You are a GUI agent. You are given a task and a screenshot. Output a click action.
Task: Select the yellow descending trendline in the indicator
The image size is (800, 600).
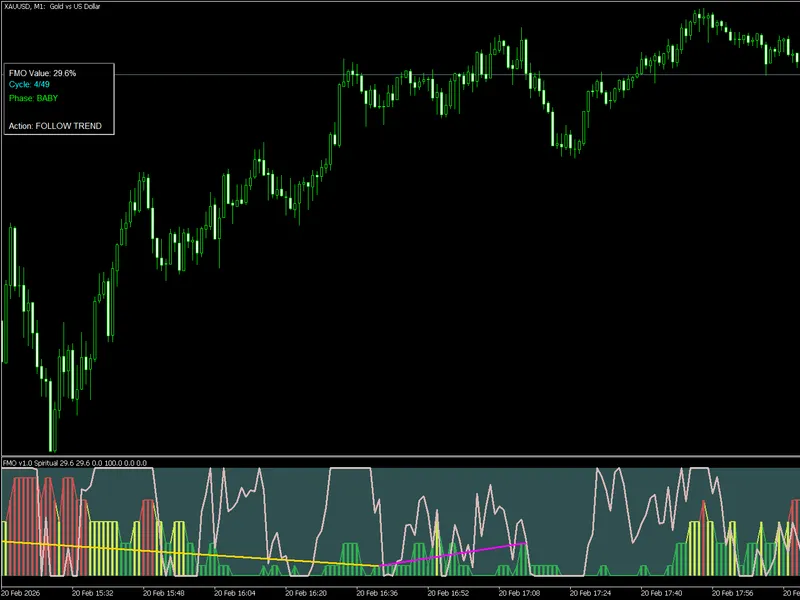point(189,554)
